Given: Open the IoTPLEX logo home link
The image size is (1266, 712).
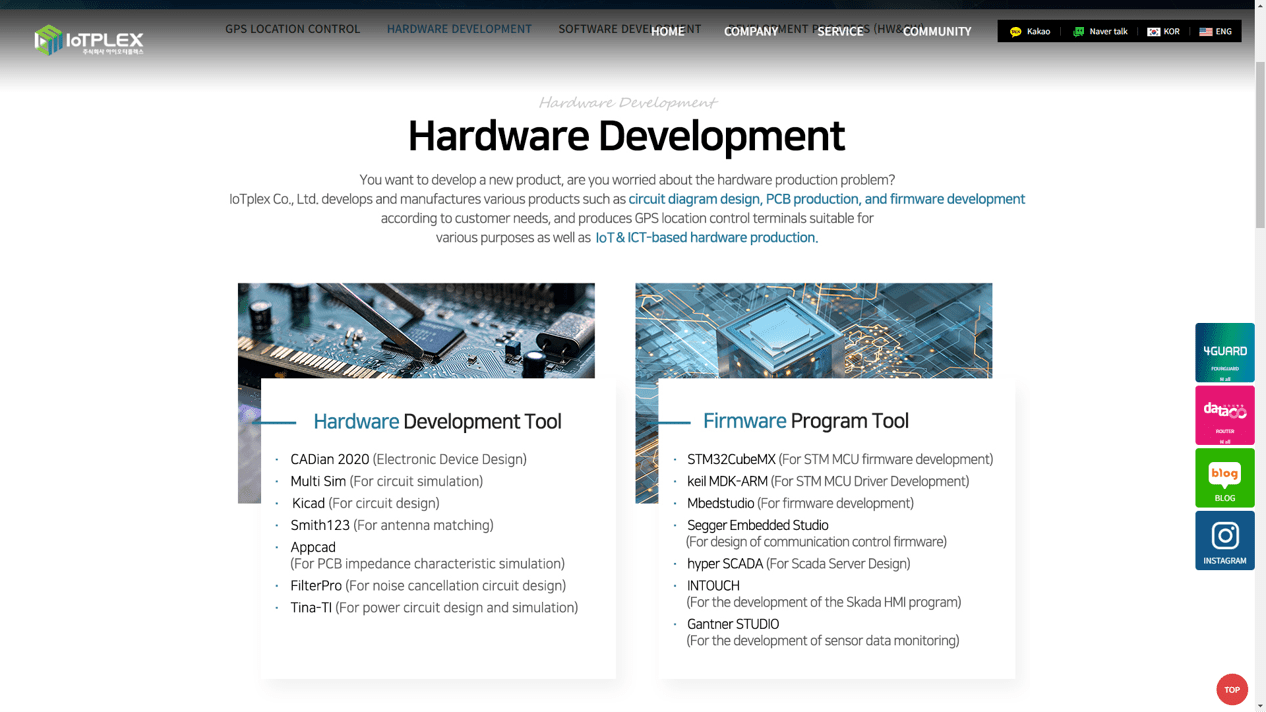Looking at the screenshot, I should pos(89,40).
